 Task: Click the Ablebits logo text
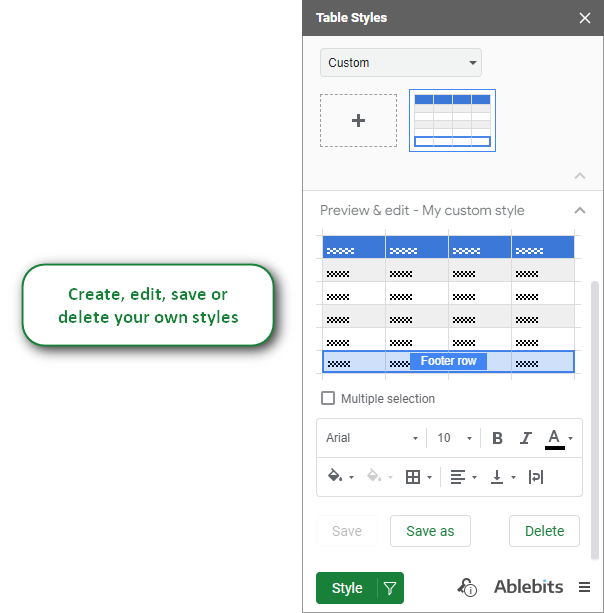point(529,587)
